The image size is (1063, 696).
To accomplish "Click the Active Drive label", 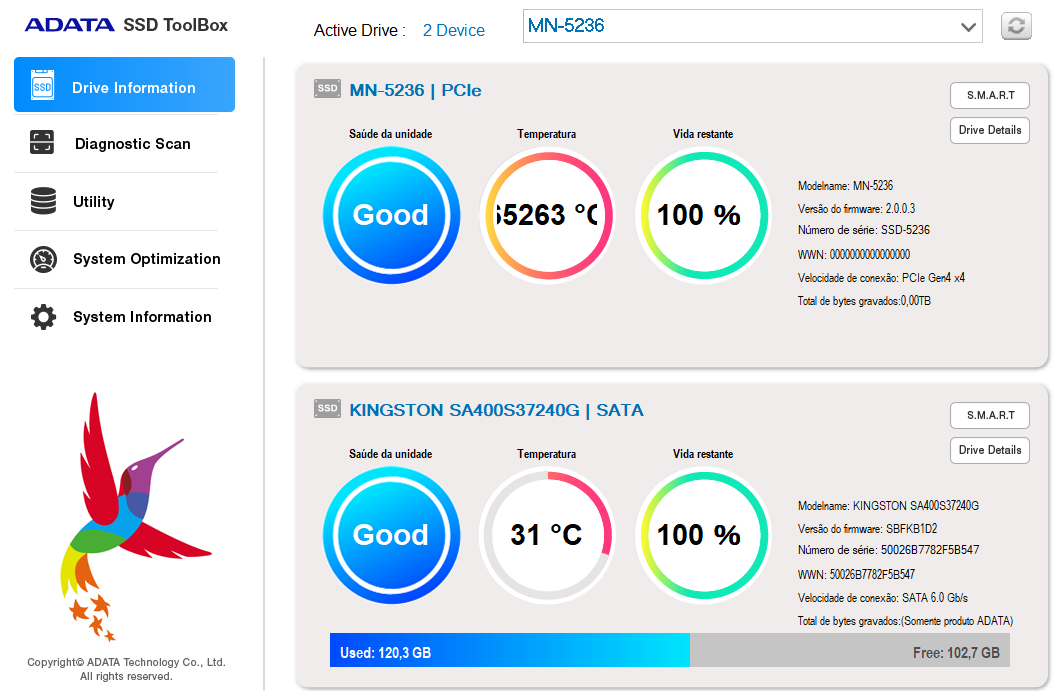I will 359,30.
